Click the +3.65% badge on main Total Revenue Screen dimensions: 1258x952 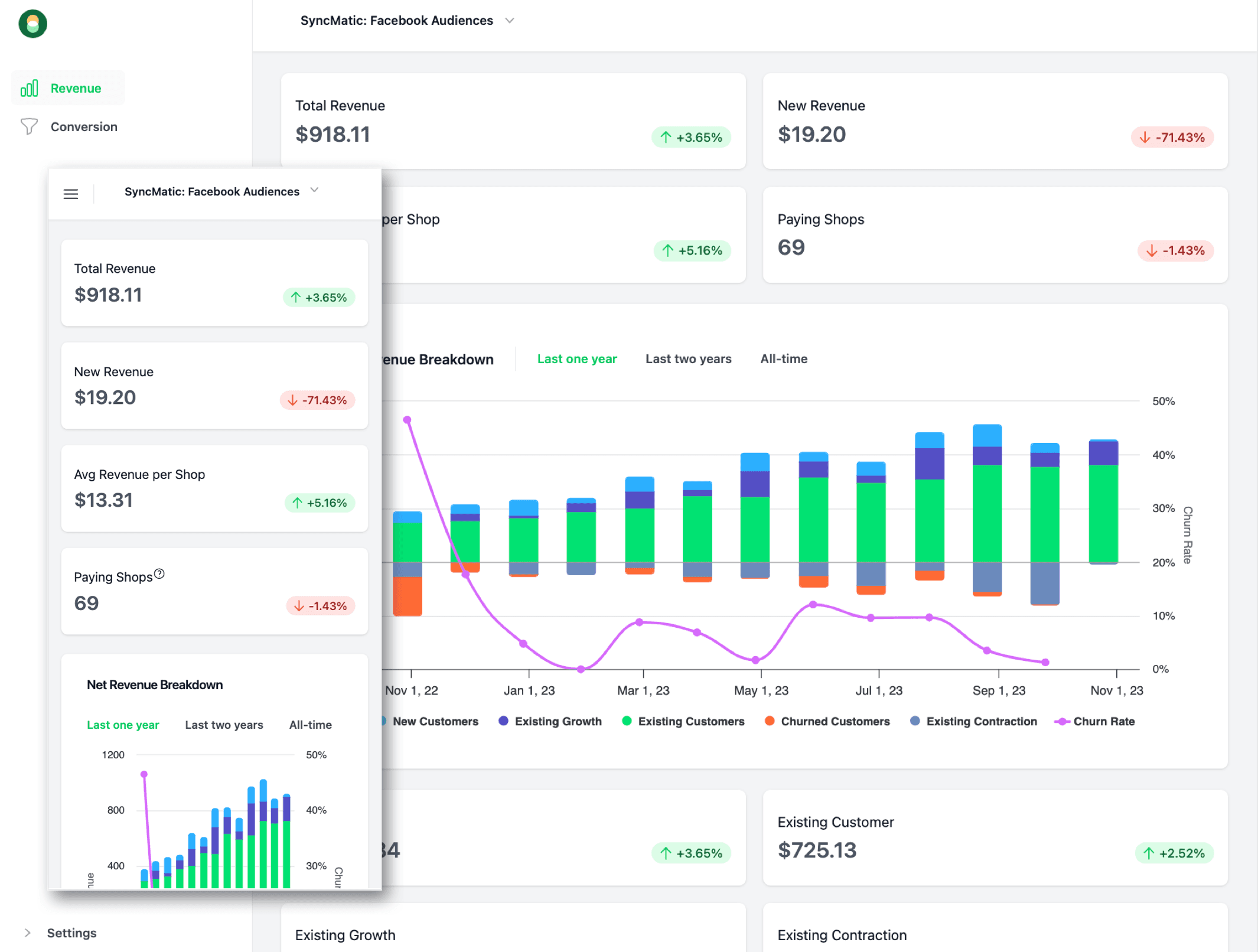click(x=691, y=137)
